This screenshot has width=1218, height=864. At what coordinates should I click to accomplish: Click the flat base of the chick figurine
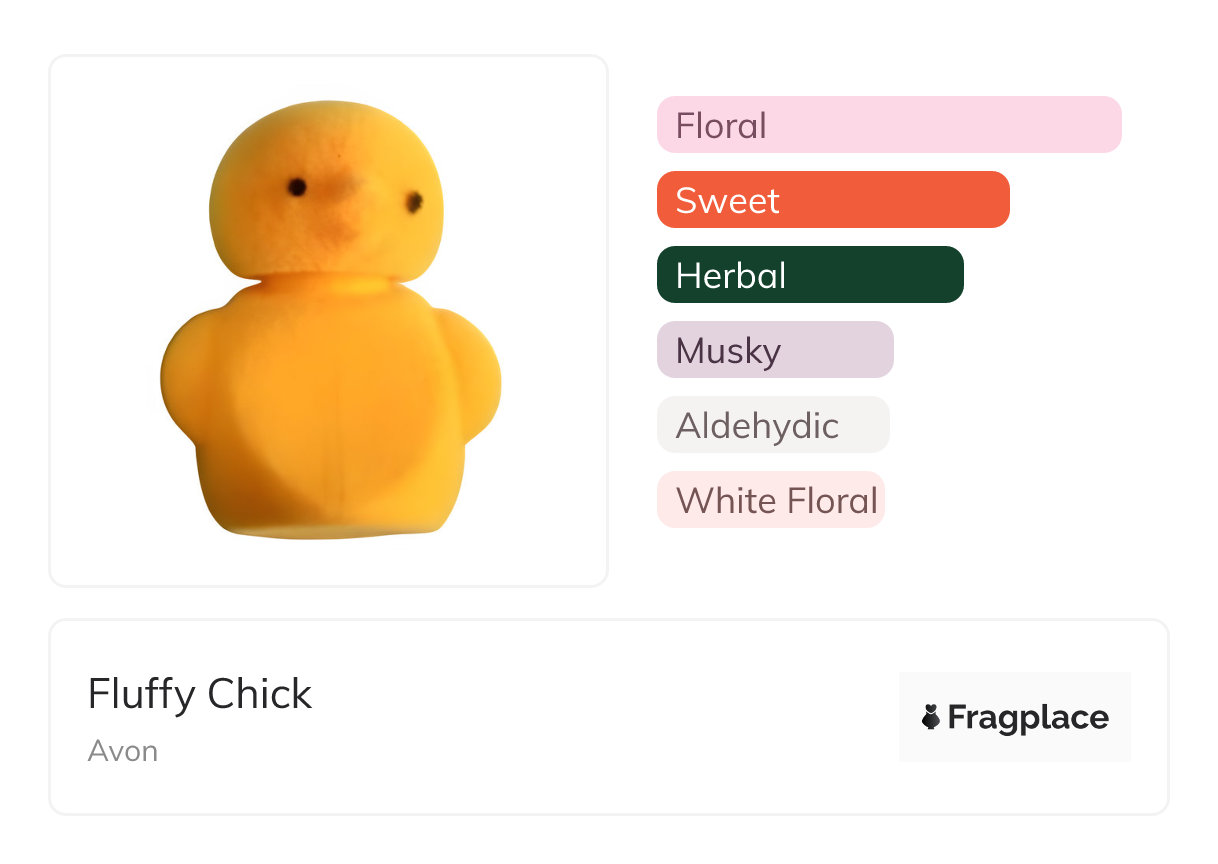330,525
